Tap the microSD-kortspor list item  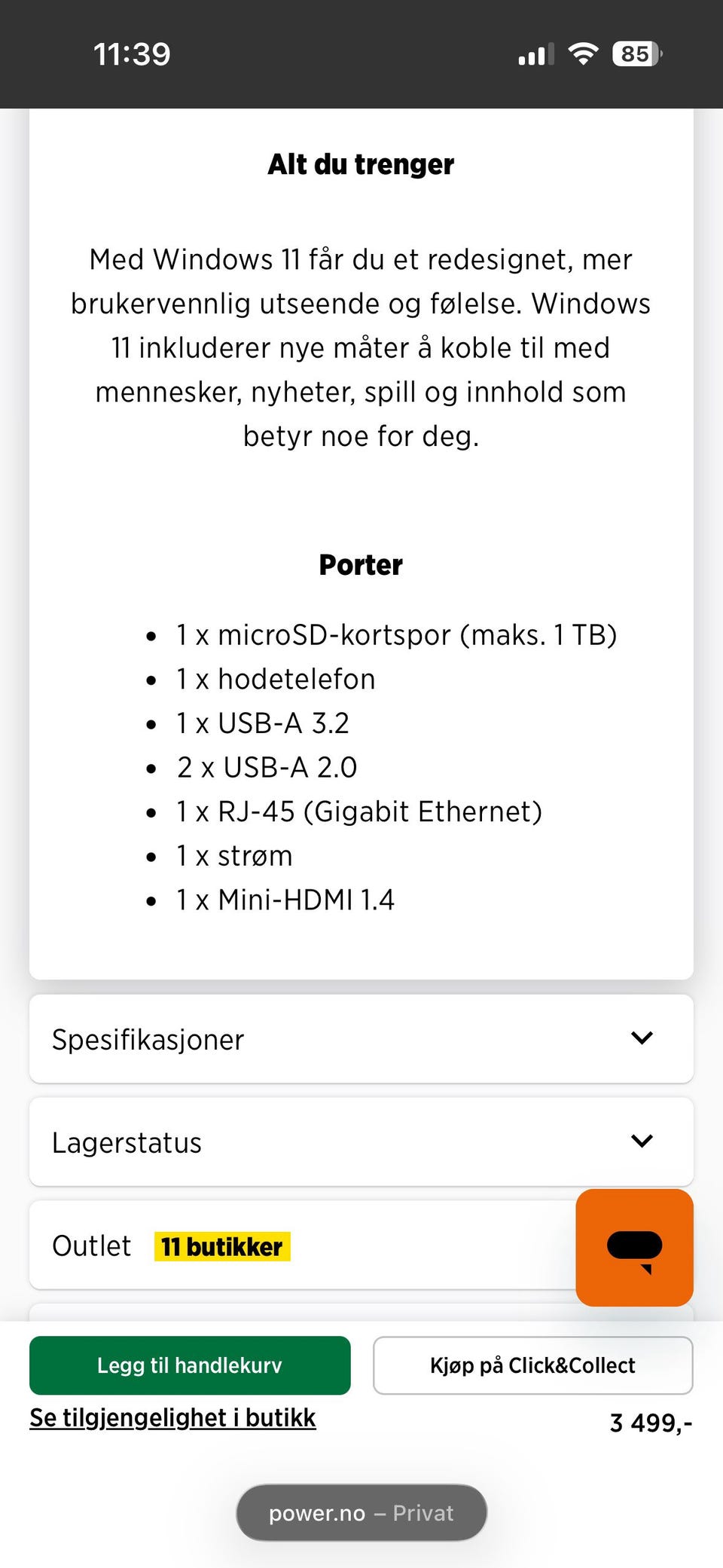[x=396, y=635]
